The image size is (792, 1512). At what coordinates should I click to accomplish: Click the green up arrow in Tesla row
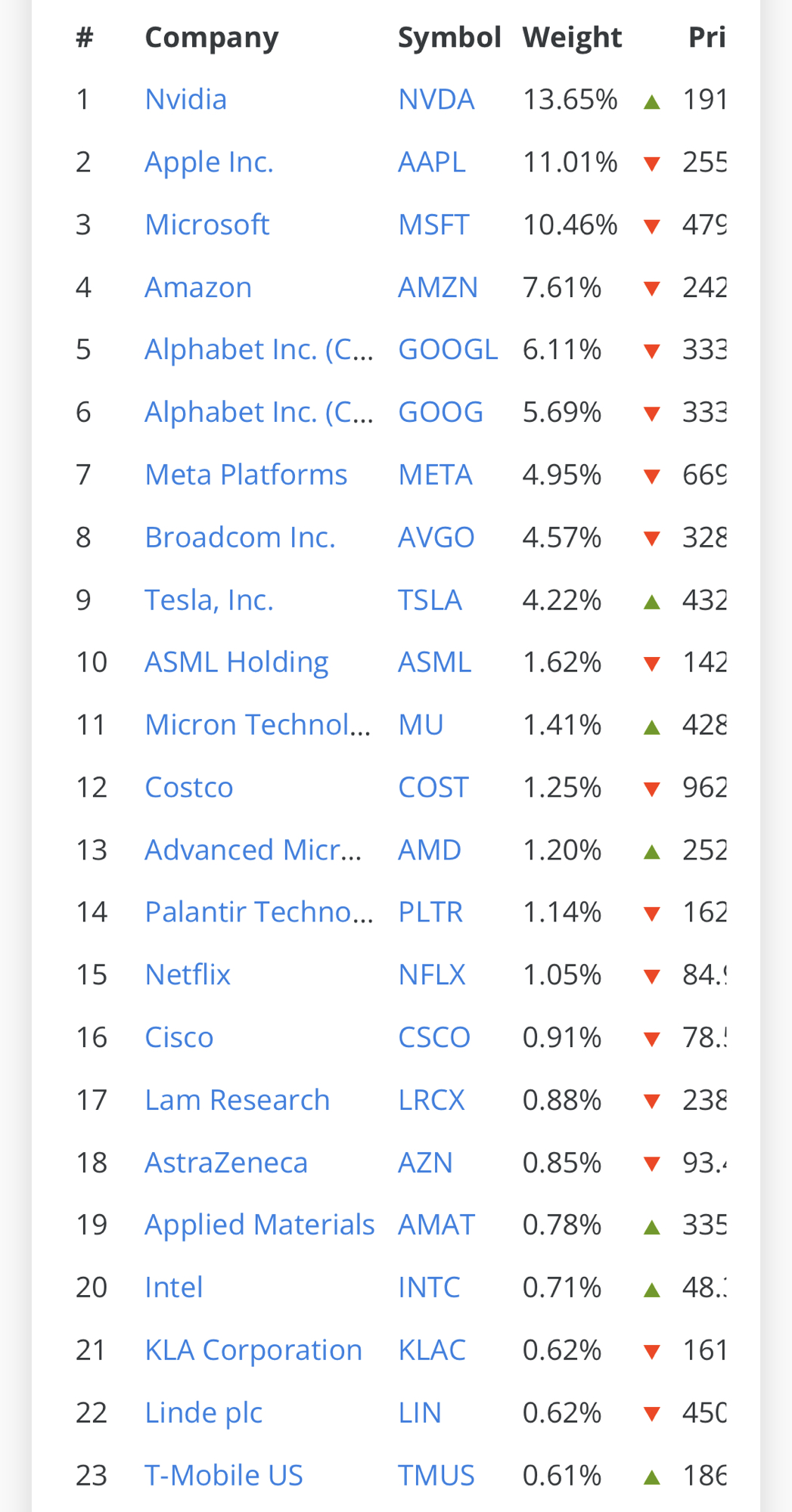pyautogui.click(x=651, y=603)
